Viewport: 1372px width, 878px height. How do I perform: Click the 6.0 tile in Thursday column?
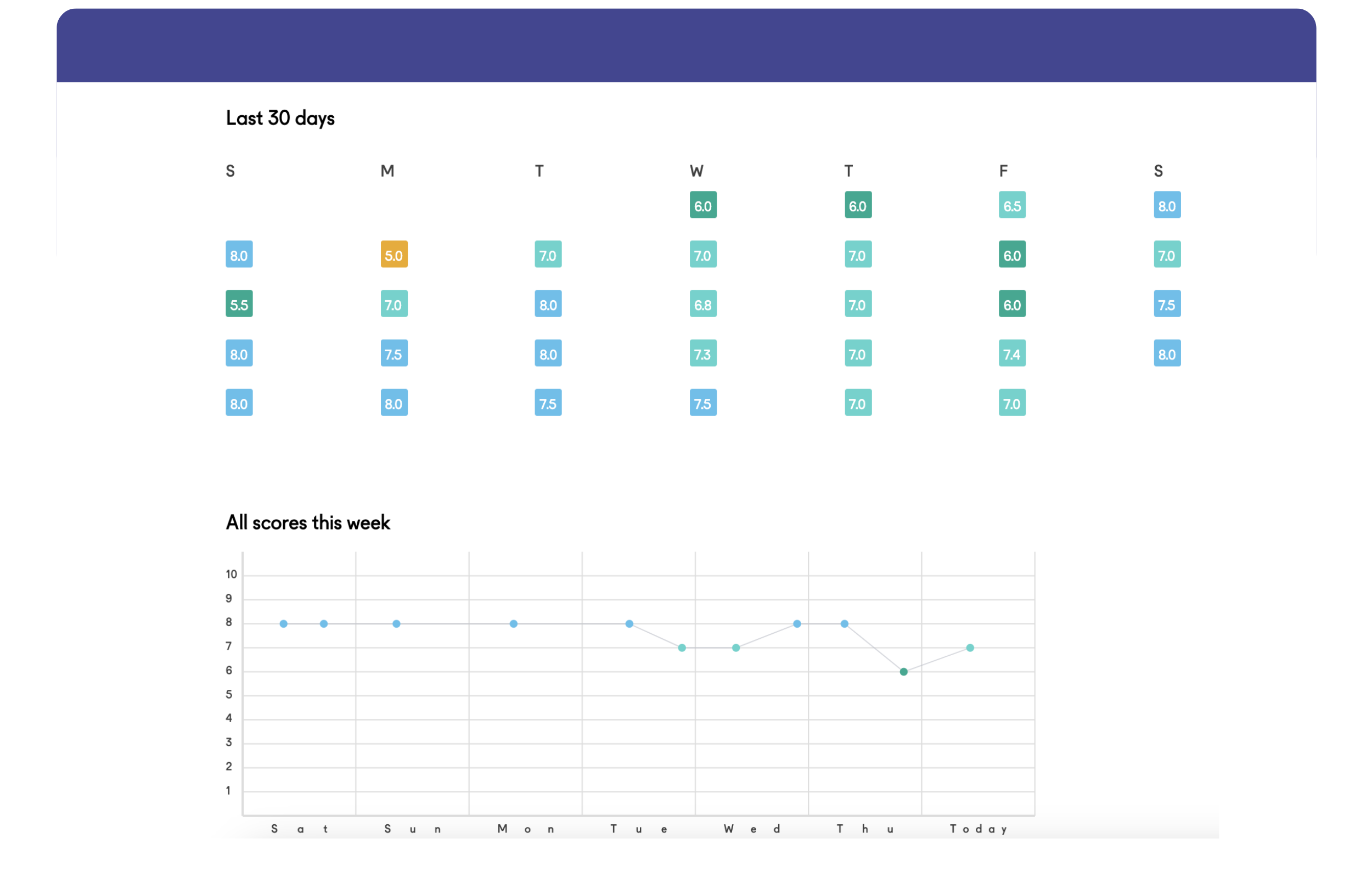858,205
